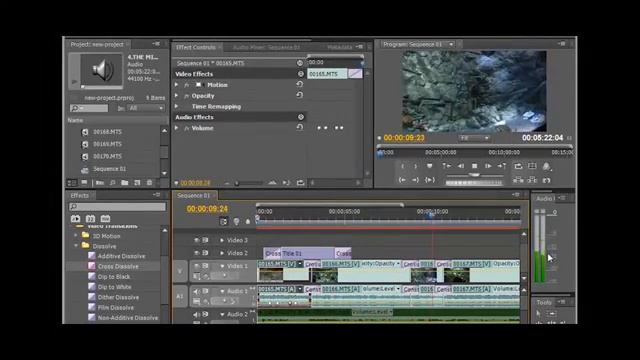Reset the Opacity effect
The width and height of the screenshot is (640, 360).
point(300,95)
